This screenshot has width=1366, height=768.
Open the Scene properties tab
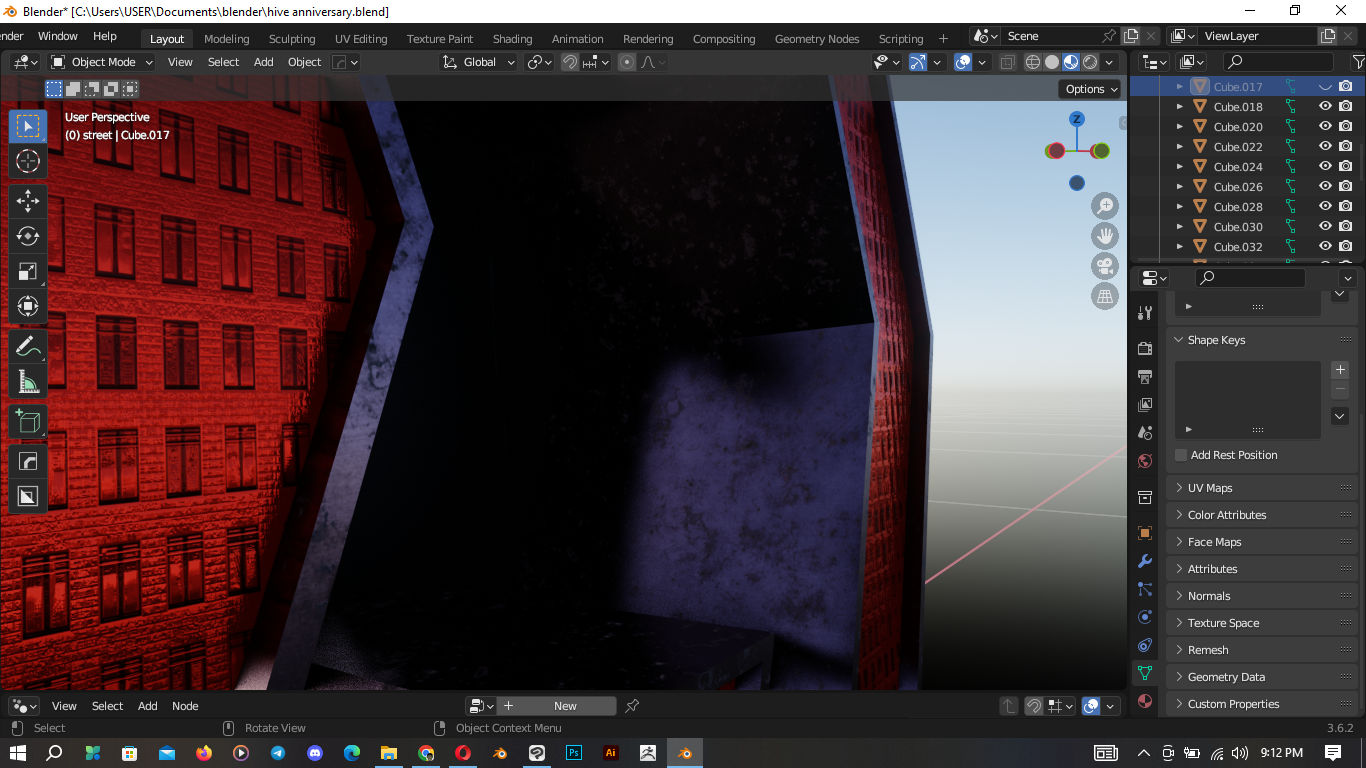1145,433
